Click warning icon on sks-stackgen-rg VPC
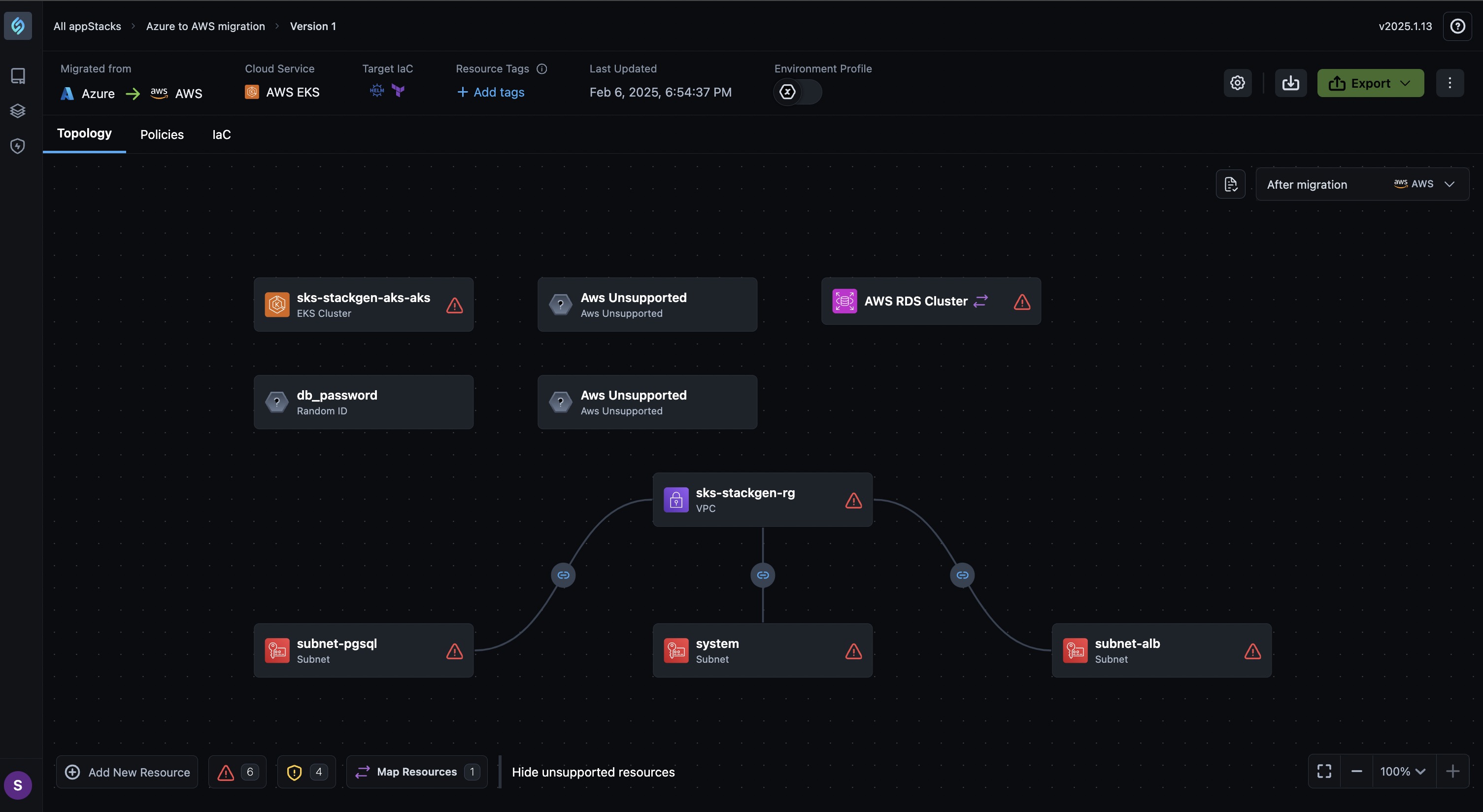Viewport: 1483px width, 812px height. pyautogui.click(x=853, y=500)
